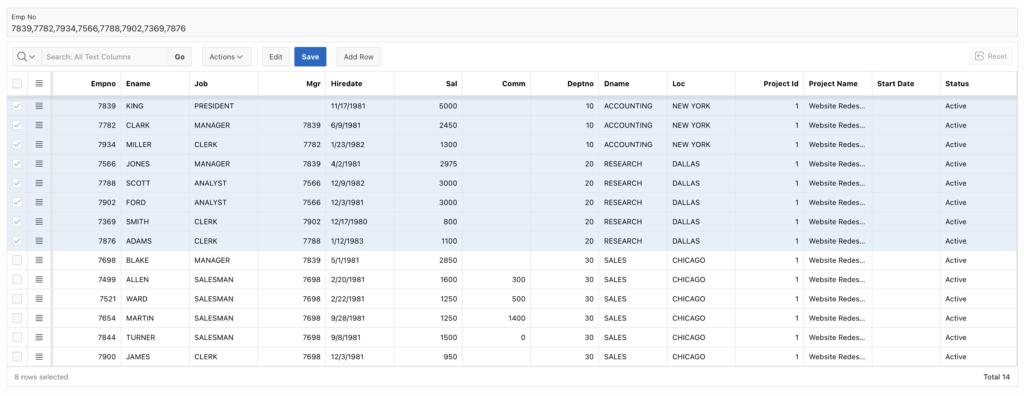
Task: Open row actions menu for WARD row
Action: 39,299
